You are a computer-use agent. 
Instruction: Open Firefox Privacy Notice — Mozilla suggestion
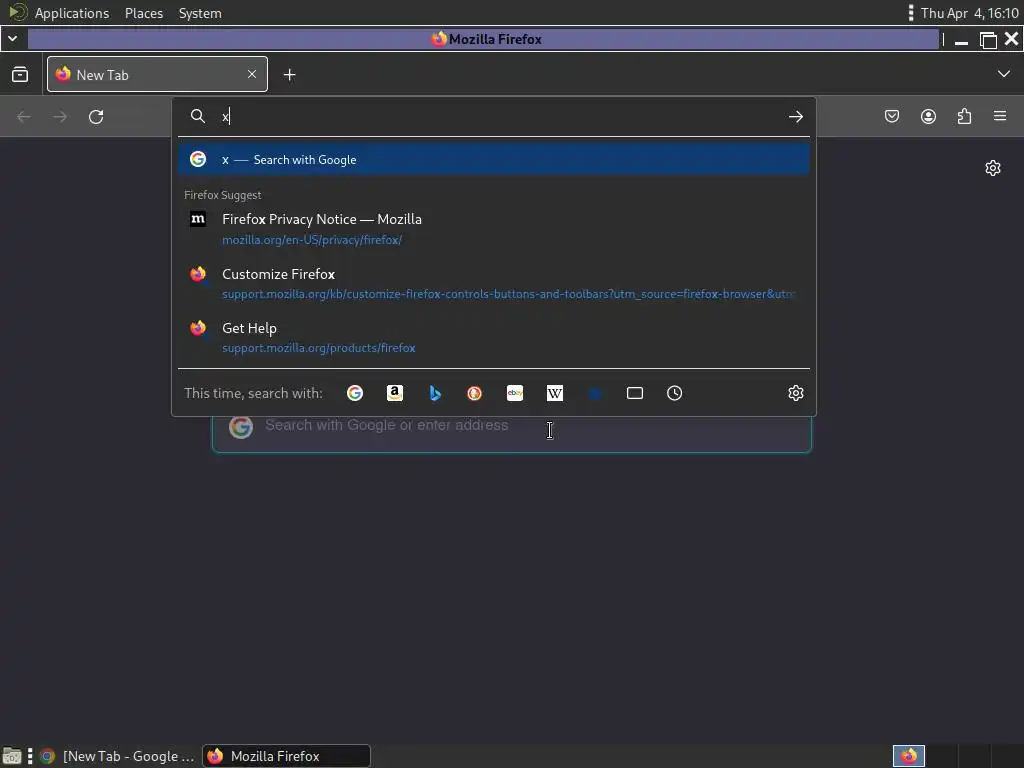(x=494, y=229)
